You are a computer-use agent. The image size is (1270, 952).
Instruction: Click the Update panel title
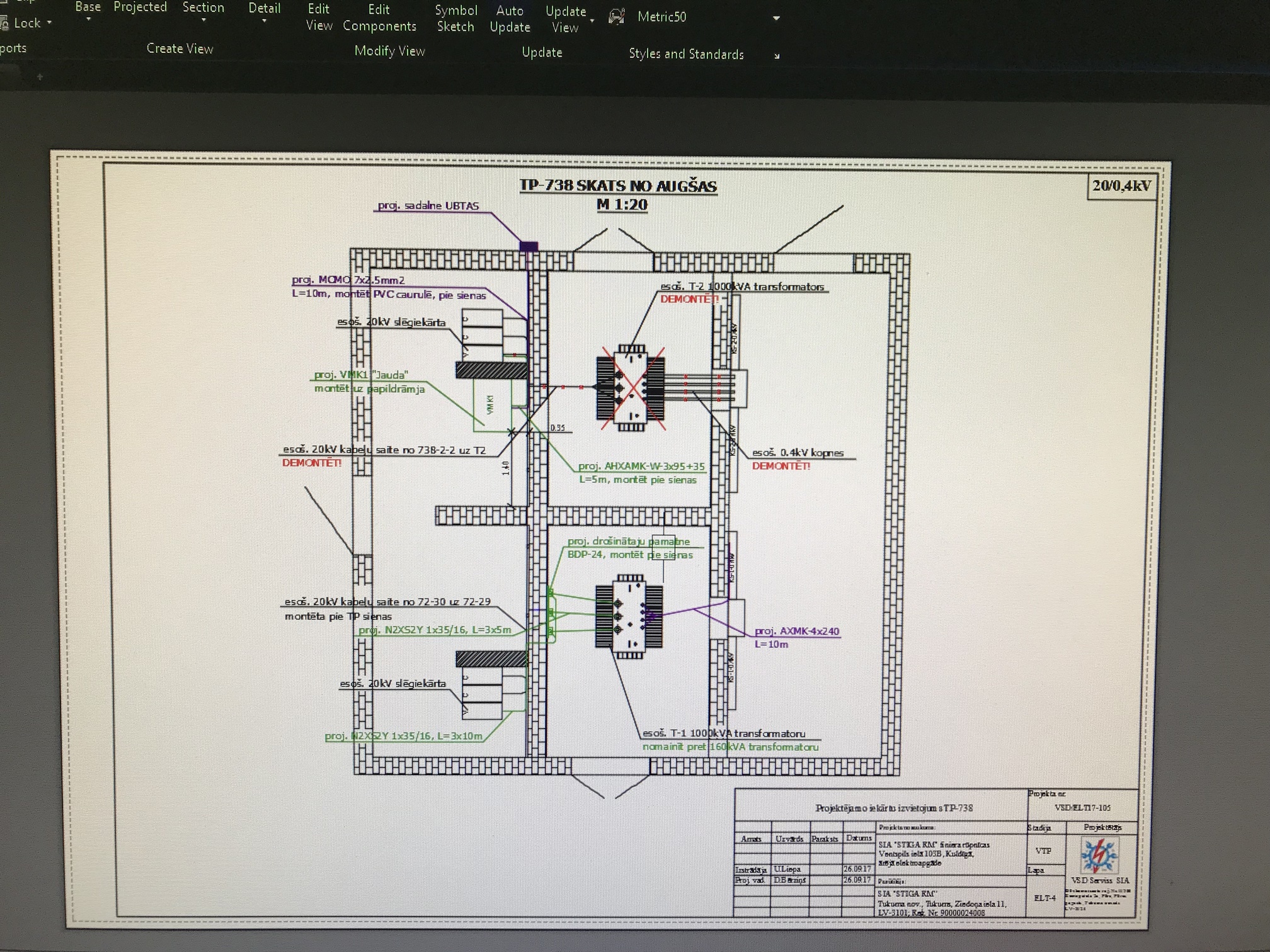tap(542, 52)
